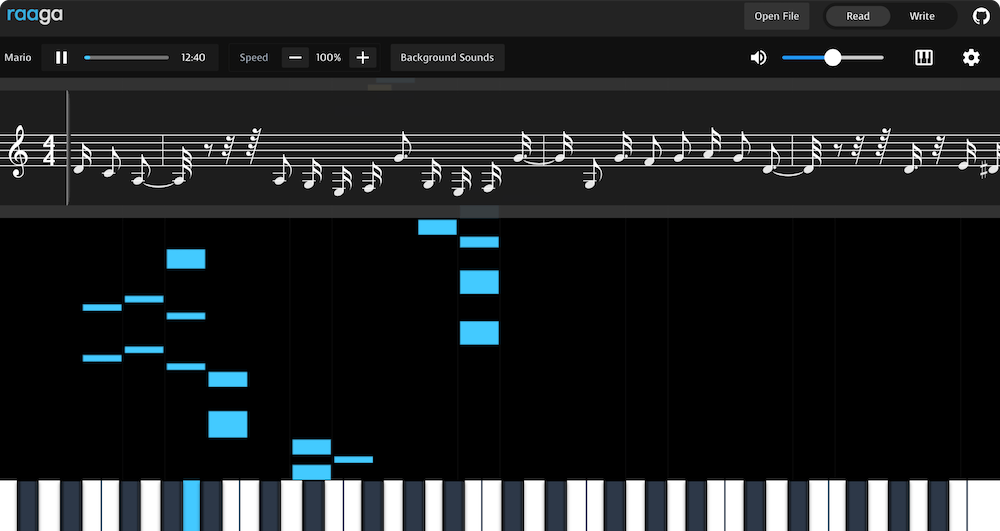Image resolution: width=1000 pixels, height=531 pixels.
Task: Open Background Sounds options
Action: tap(447, 57)
